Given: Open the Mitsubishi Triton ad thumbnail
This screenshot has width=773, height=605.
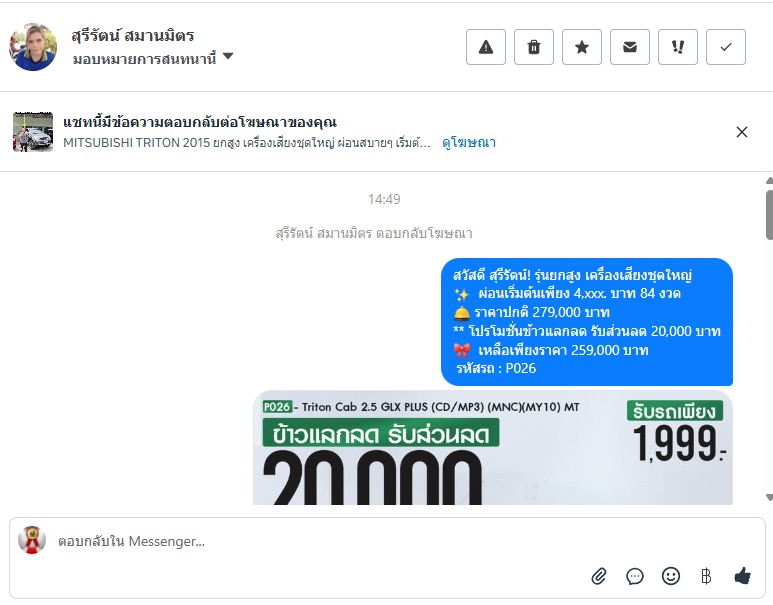Looking at the screenshot, I should [33, 132].
